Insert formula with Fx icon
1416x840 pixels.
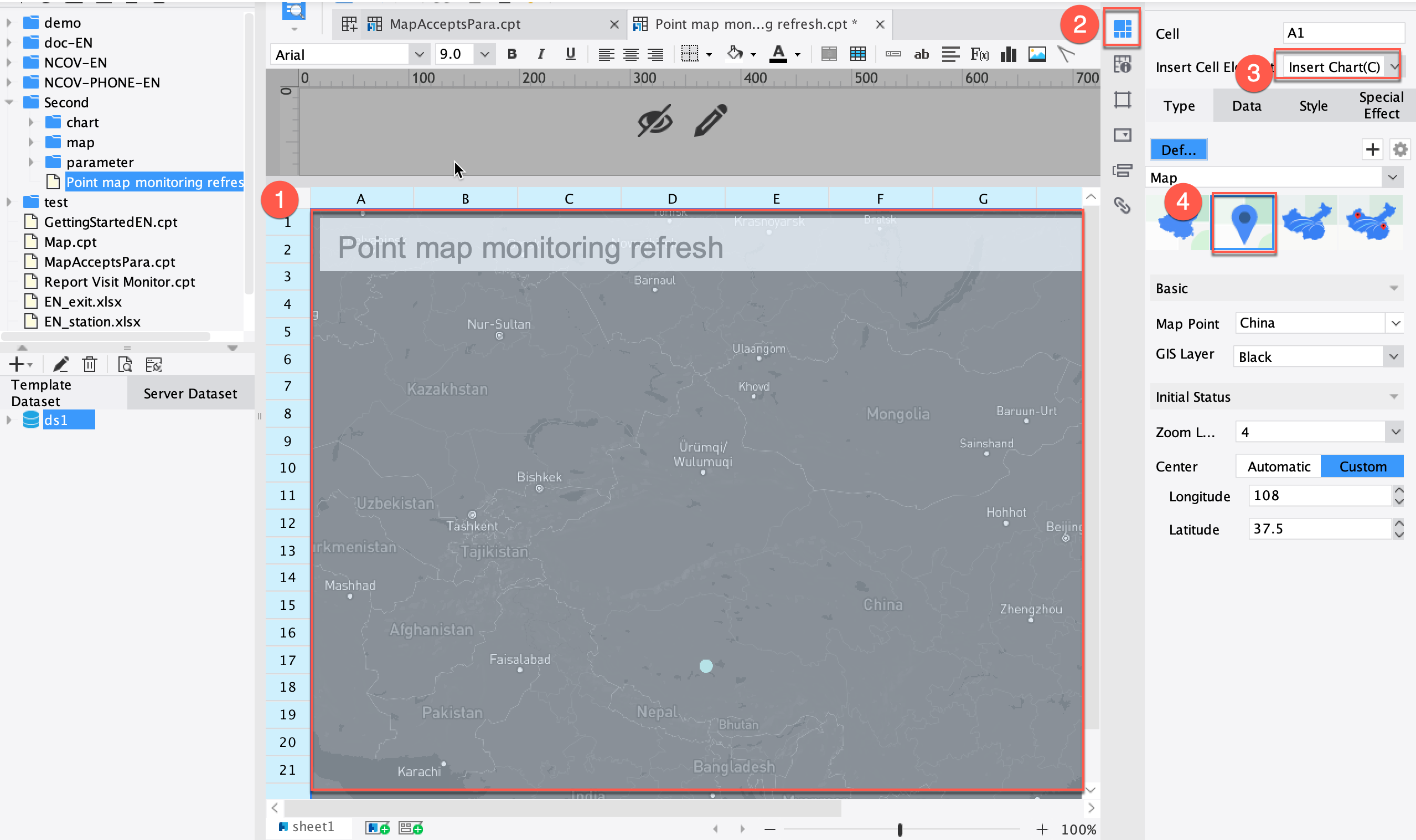(x=979, y=54)
